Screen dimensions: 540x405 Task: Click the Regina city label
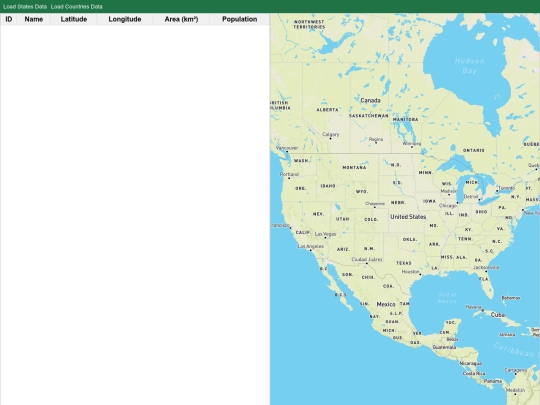(x=376, y=139)
